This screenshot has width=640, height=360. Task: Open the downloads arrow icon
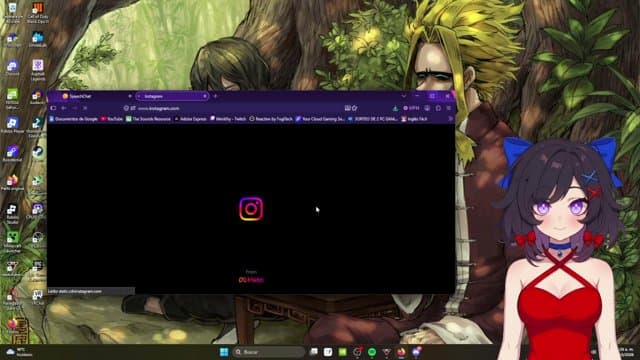click(395, 108)
